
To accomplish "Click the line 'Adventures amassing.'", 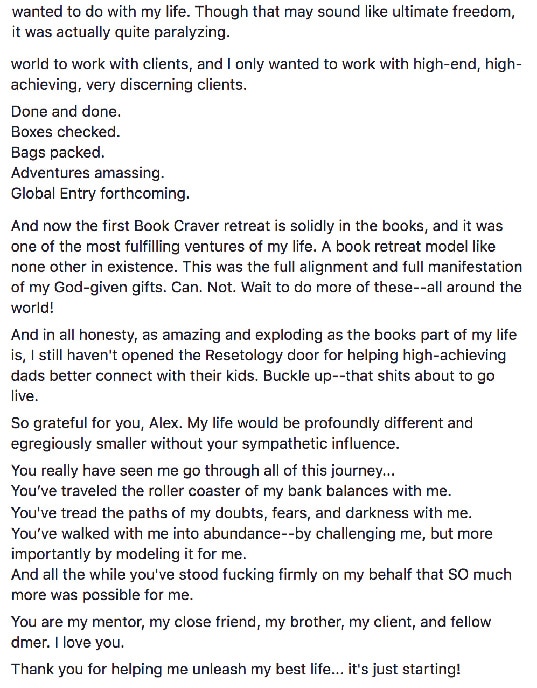I will pos(88,173).
